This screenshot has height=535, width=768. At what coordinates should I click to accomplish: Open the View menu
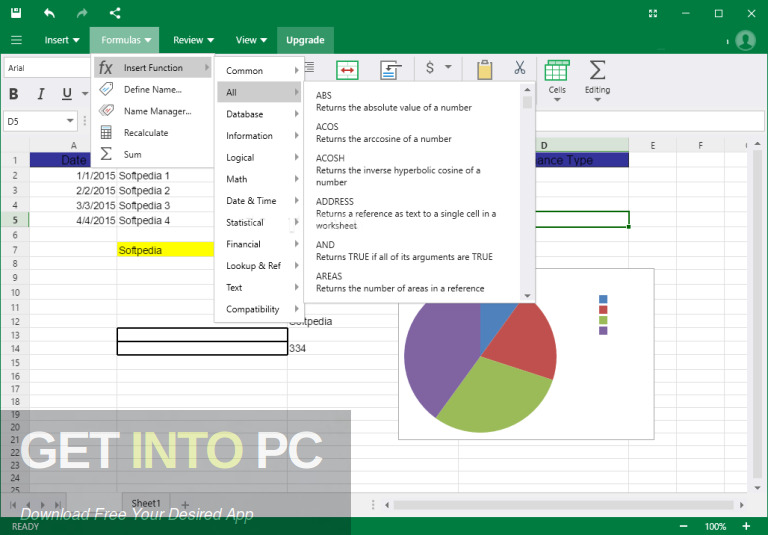(x=251, y=40)
